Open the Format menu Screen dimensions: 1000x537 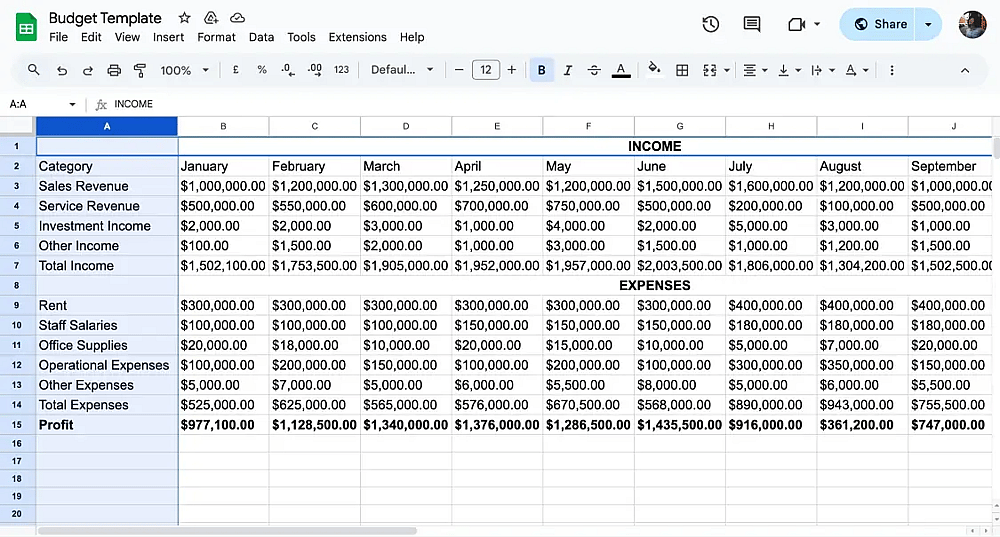216,37
